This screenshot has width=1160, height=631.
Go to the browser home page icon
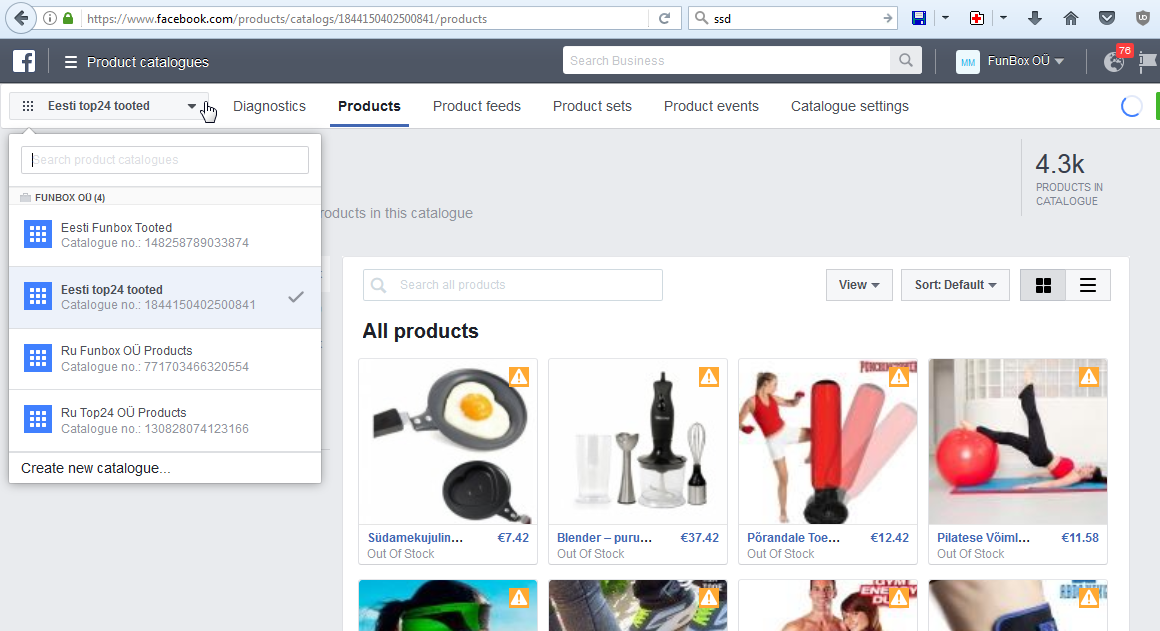pos(1070,18)
